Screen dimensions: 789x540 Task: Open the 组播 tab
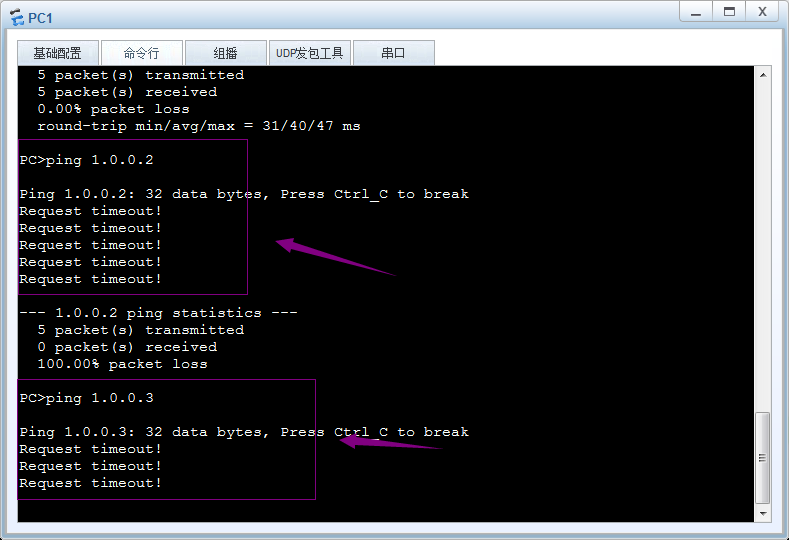[x=225, y=53]
